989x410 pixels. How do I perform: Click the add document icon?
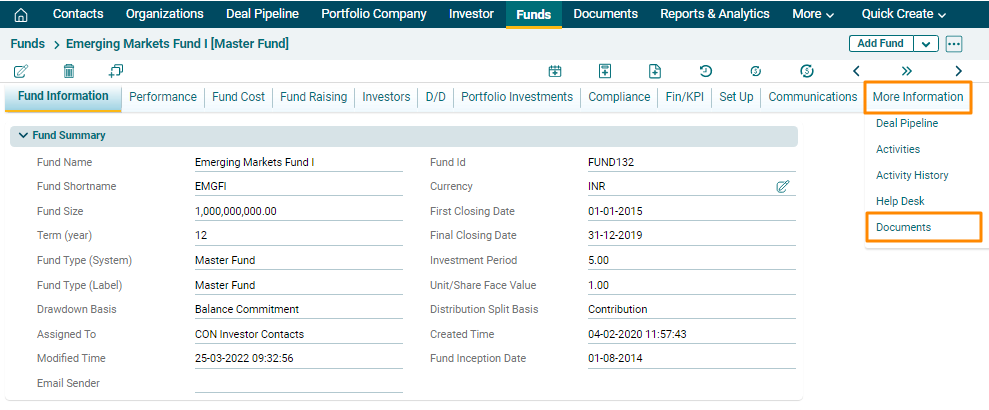[655, 71]
